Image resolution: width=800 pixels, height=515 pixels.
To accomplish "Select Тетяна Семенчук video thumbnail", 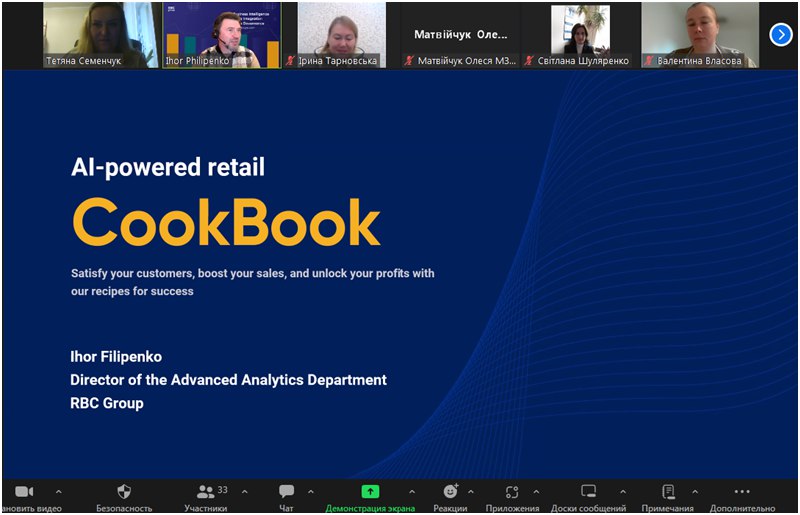I will pos(101,35).
